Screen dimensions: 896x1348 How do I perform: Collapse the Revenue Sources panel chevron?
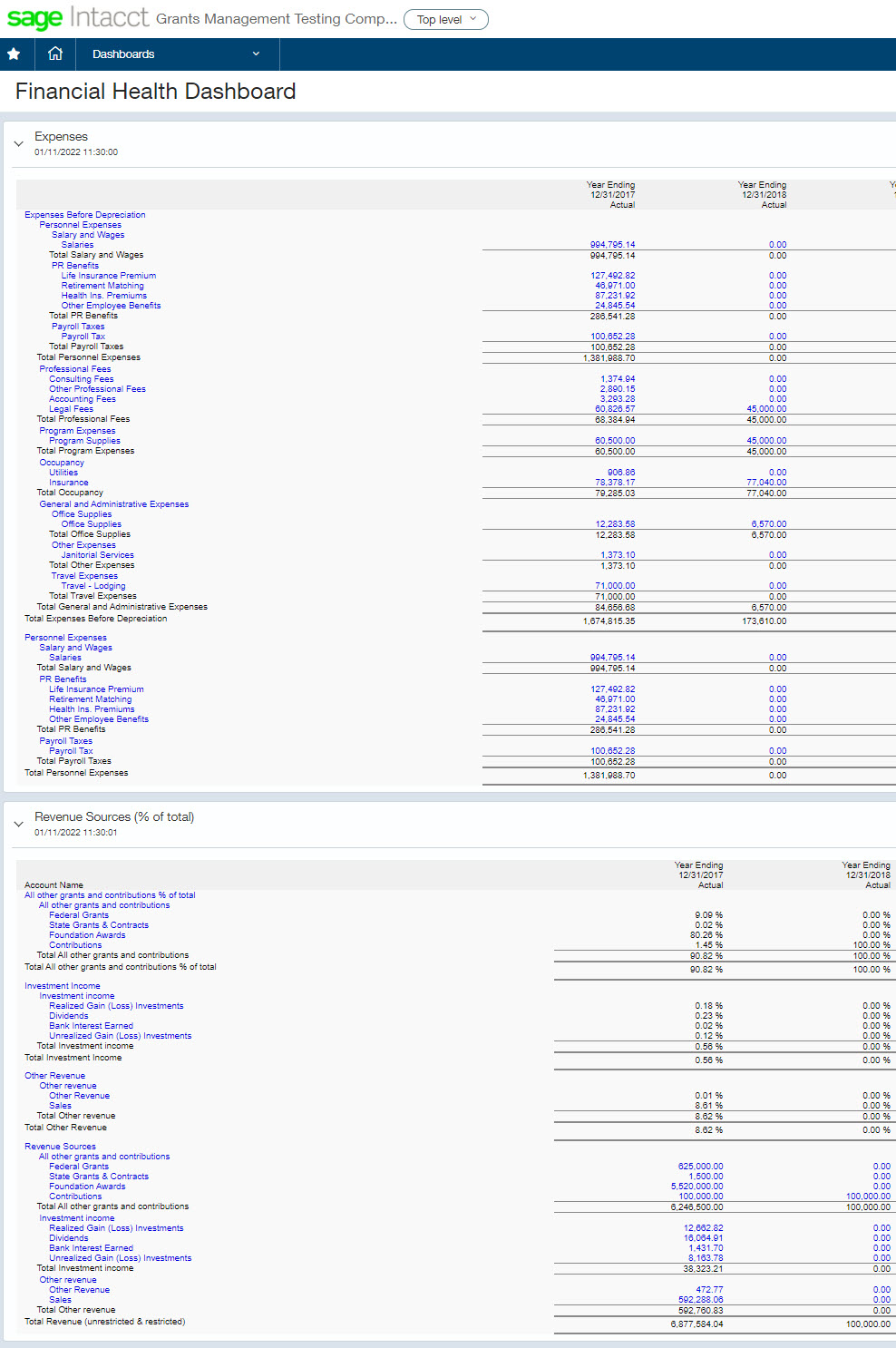[18, 824]
